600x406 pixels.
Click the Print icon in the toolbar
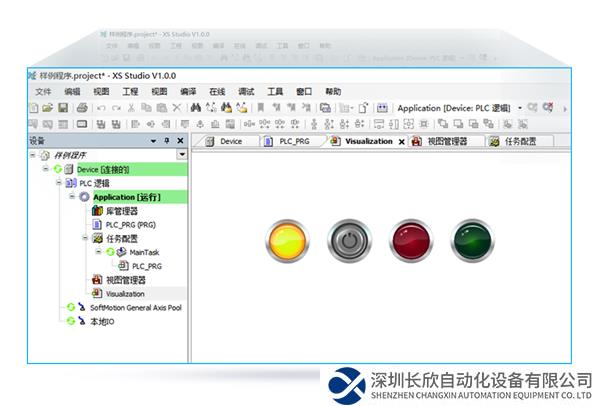point(79,107)
